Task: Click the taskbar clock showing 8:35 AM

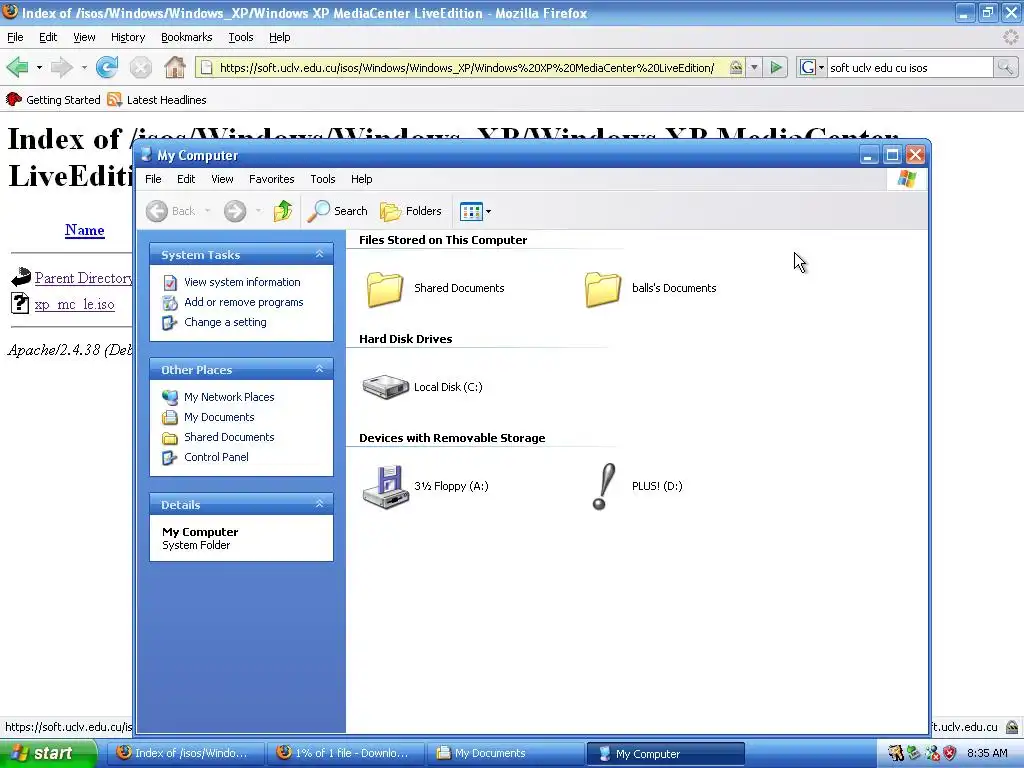Action: point(987,753)
